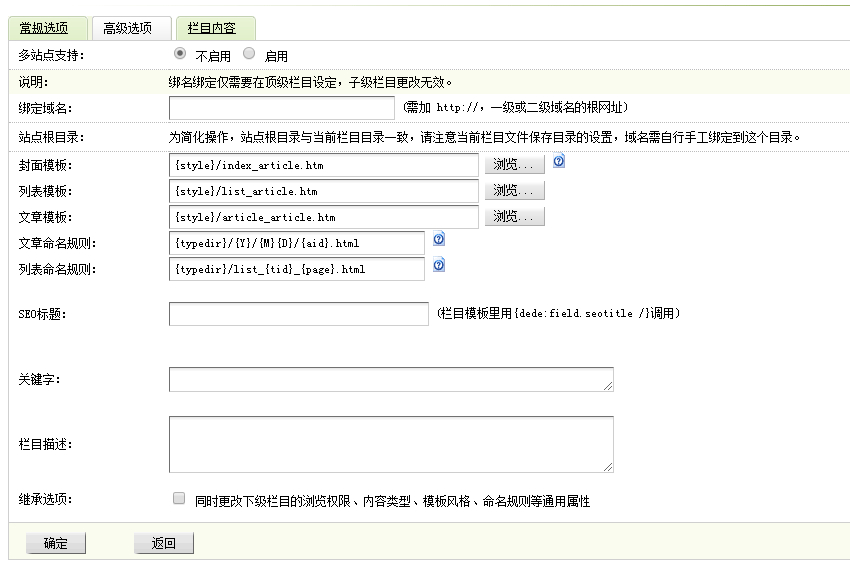Select the 不启用 radio button
Image resolution: width=850 pixels, height=562 pixels.
[180, 54]
